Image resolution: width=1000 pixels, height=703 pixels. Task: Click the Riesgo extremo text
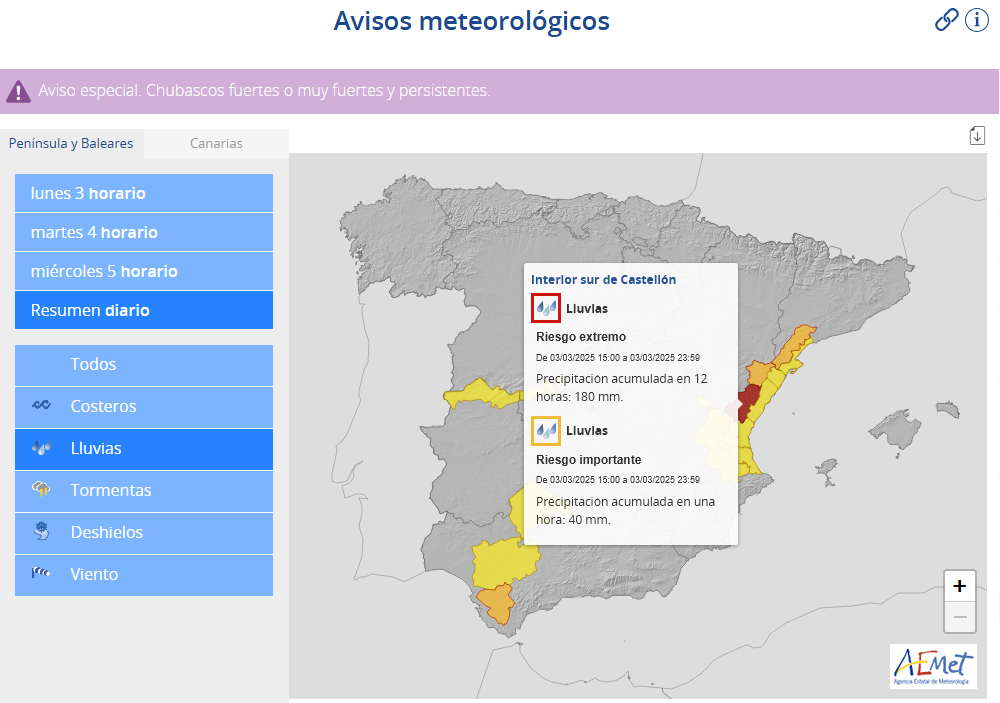(x=581, y=337)
